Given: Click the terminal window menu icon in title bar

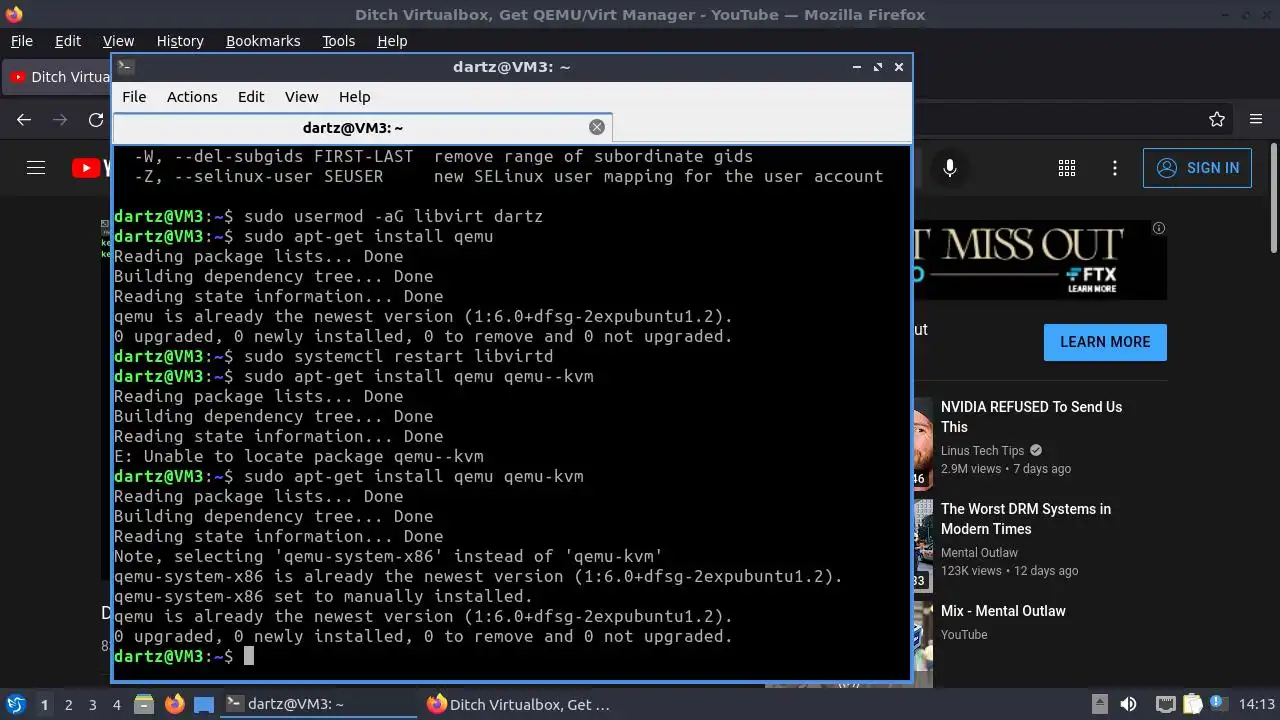Looking at the screenshot, I should pyautogui.click(x=125, y=67).
